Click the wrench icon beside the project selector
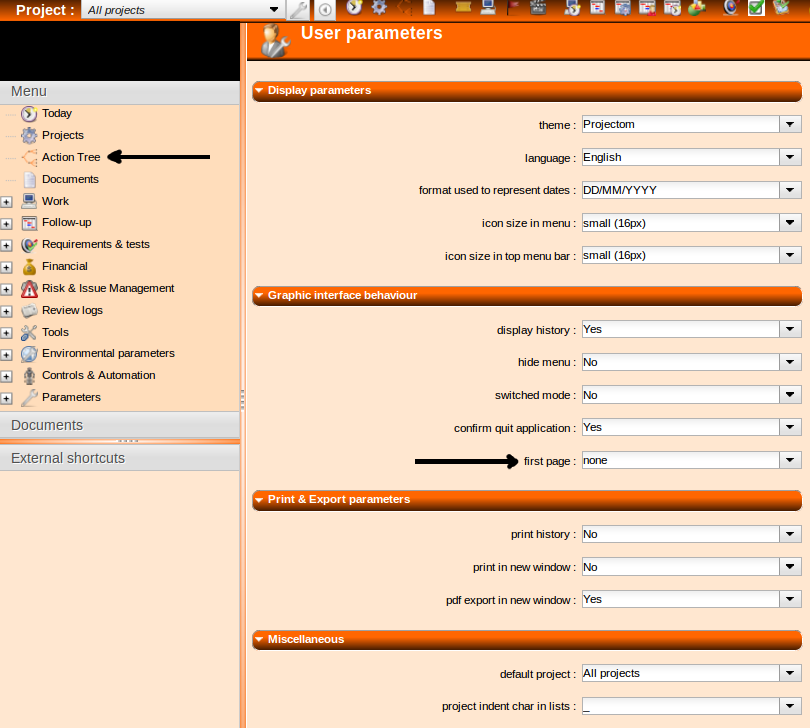810x728 pixels. click(298, 10)
